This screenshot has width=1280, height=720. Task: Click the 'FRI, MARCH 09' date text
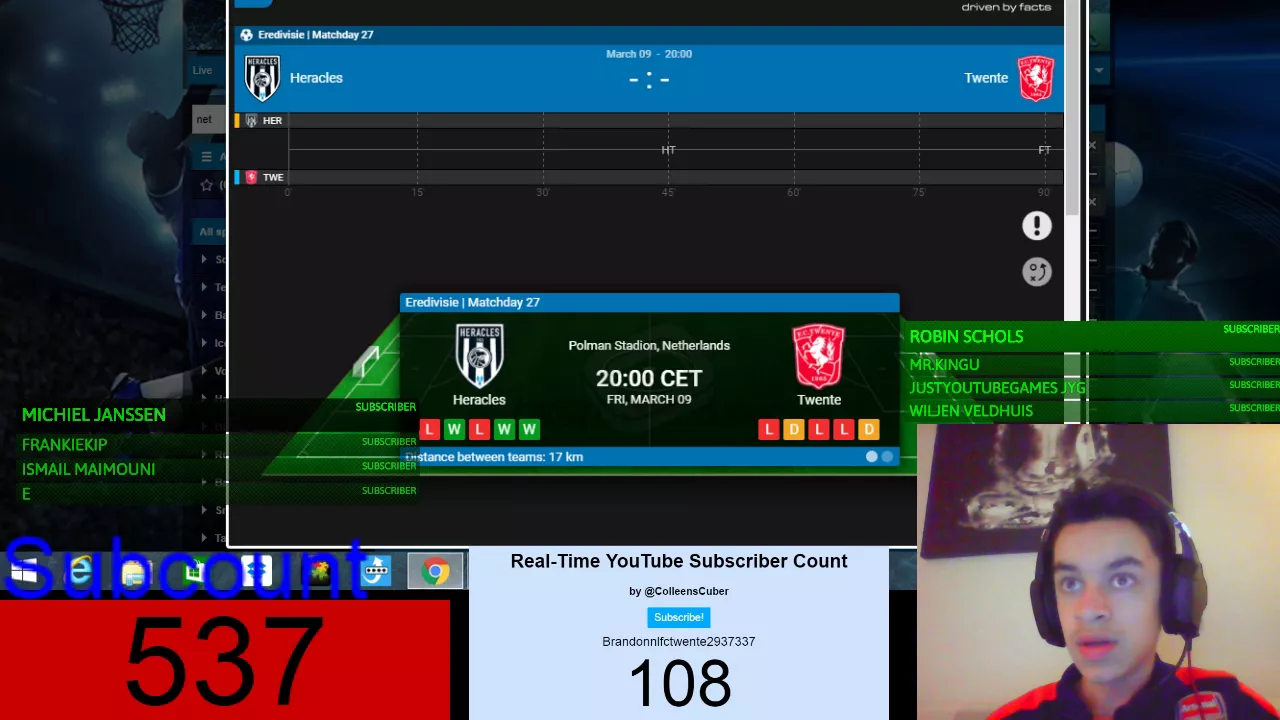click(649, 400)
